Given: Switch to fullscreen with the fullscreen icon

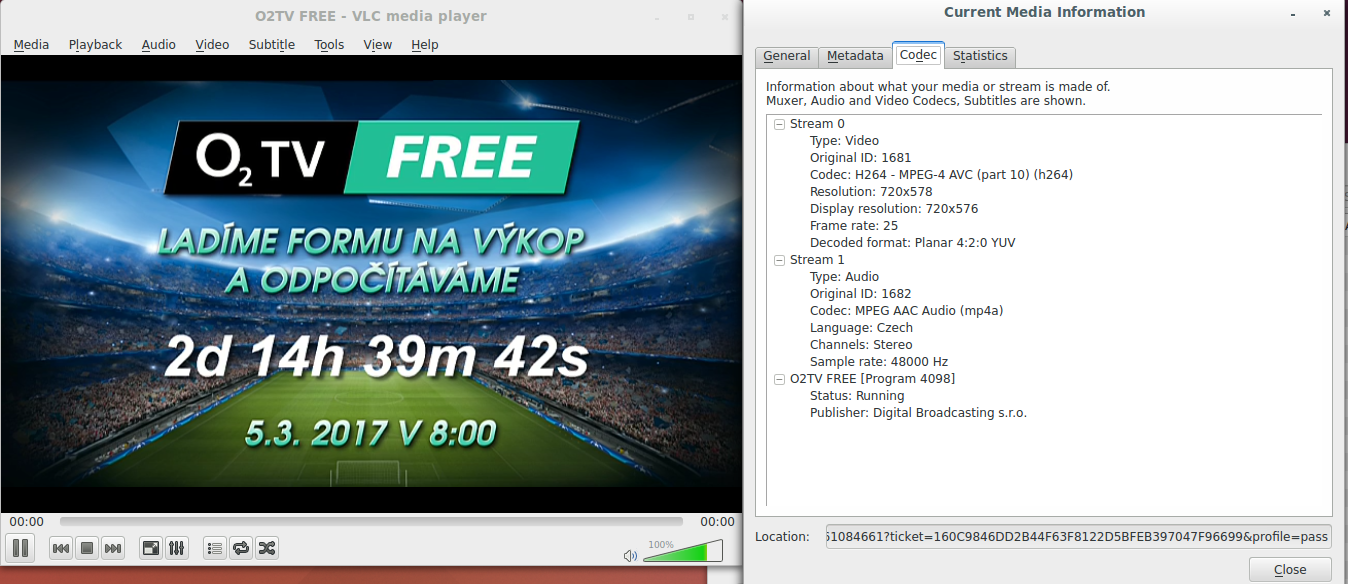Looking at the screenshot, I should pos(150,548).
